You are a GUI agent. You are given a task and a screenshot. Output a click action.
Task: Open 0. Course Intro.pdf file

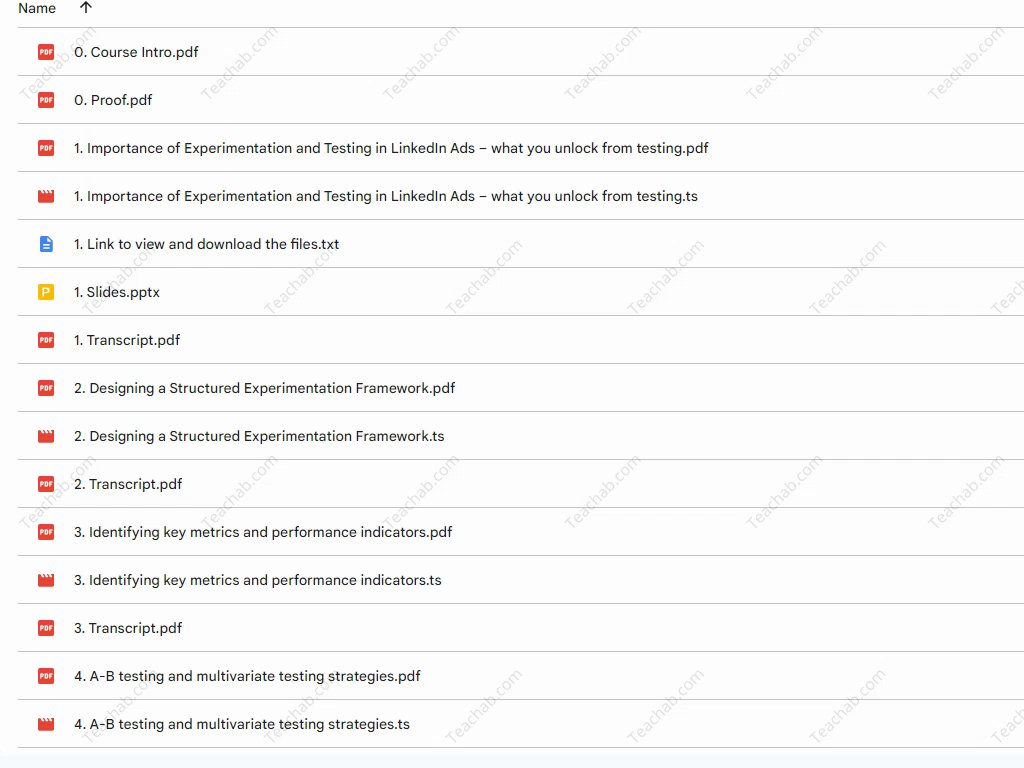[x=136, y=52]
